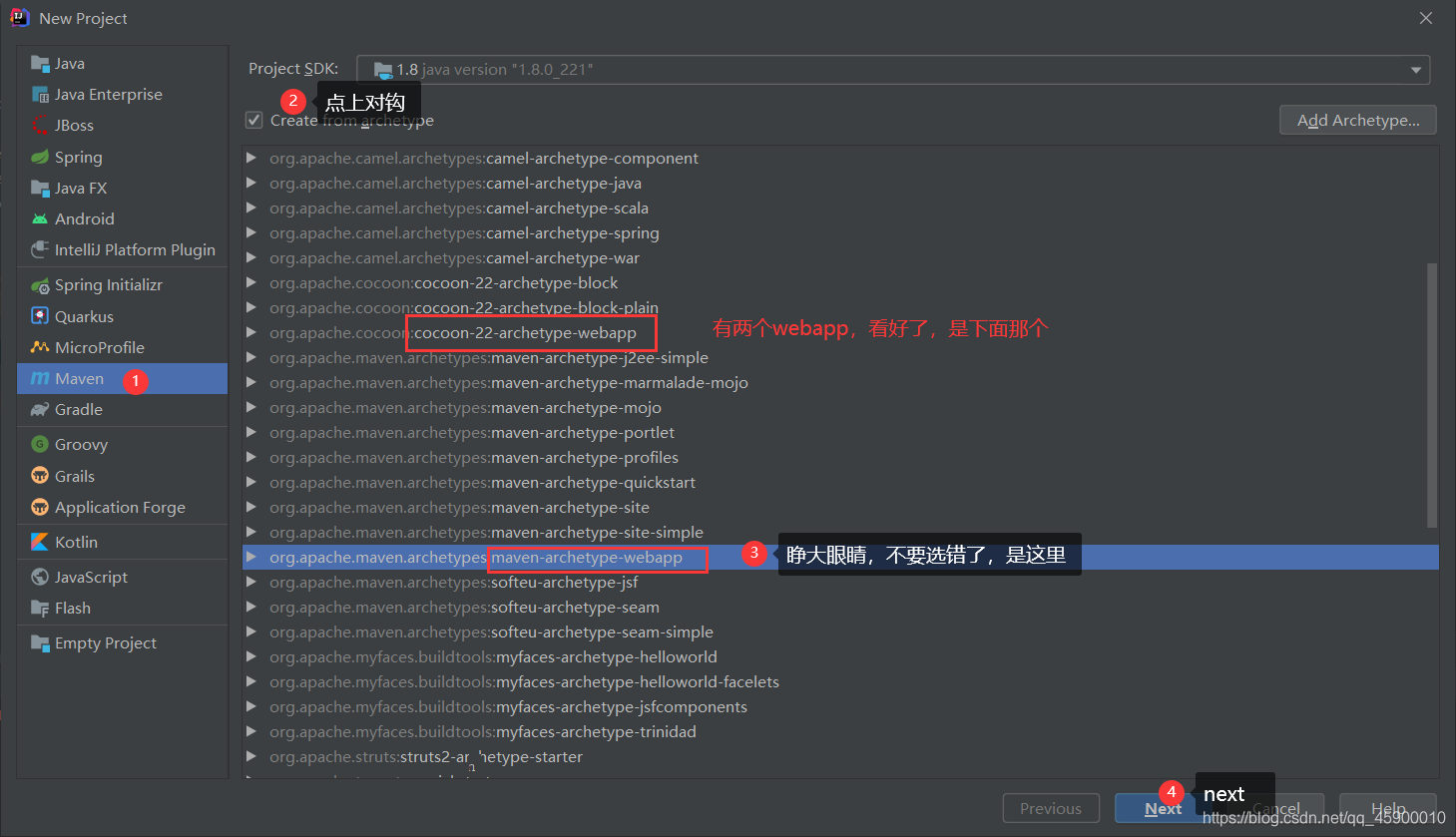
Task: Select maven-archetype-profiles row
Action: click(840, 457)
